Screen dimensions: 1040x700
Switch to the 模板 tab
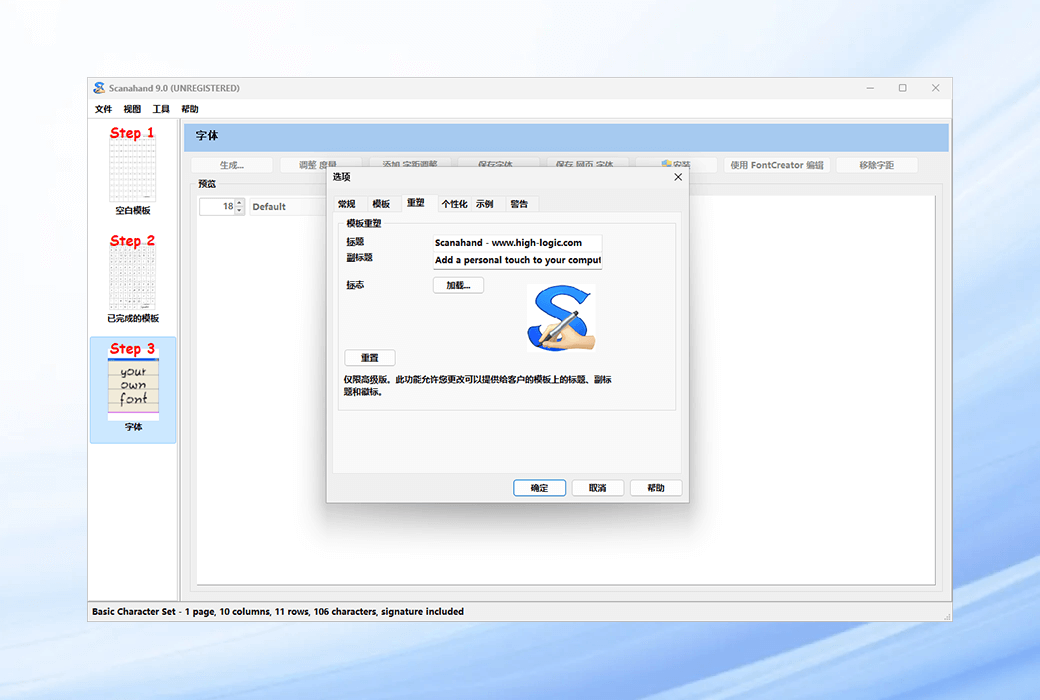(381, 204)
